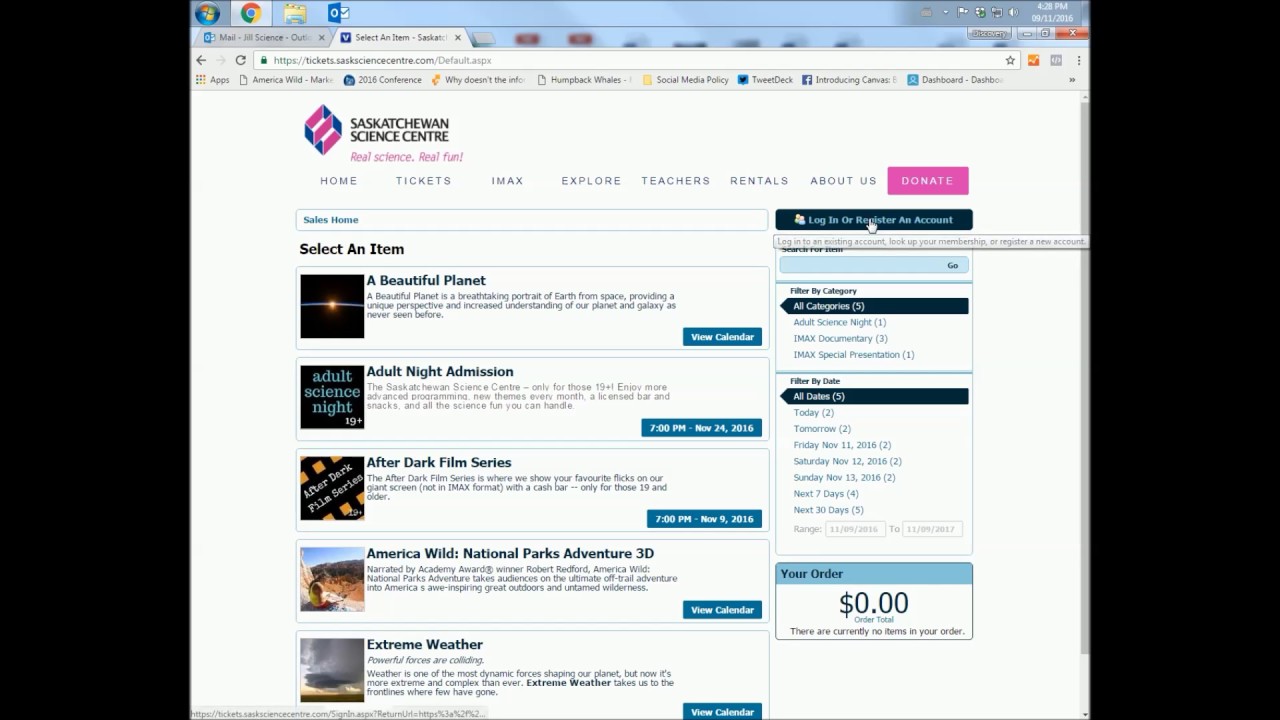Viewport: 1280px width, 720px height.
Task: Click the Chrome taskbar icon
Action: 251,13
